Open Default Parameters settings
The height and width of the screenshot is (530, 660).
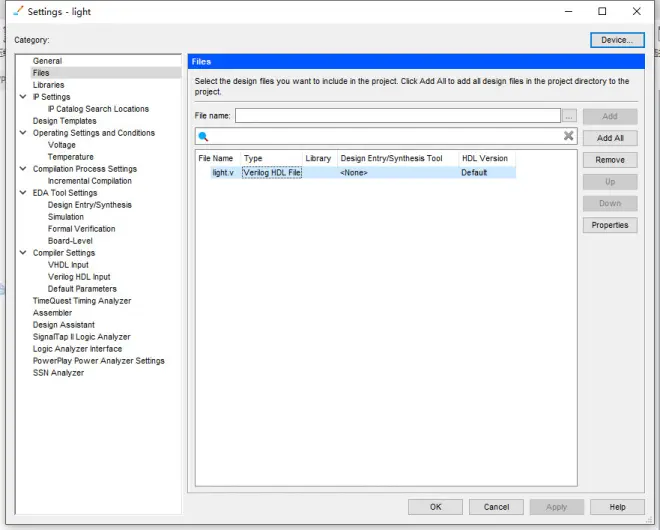pos(82,289)
